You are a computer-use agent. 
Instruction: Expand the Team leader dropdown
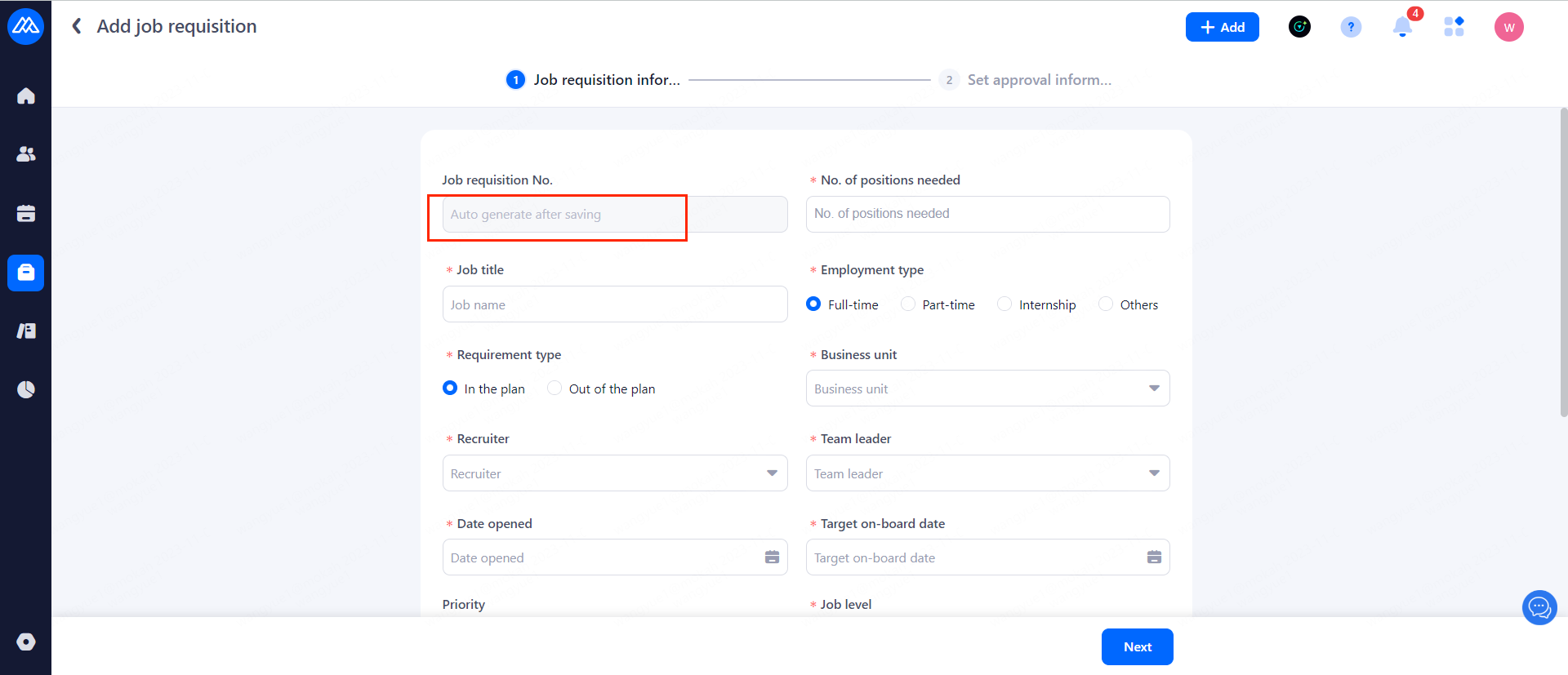[987, 473]
